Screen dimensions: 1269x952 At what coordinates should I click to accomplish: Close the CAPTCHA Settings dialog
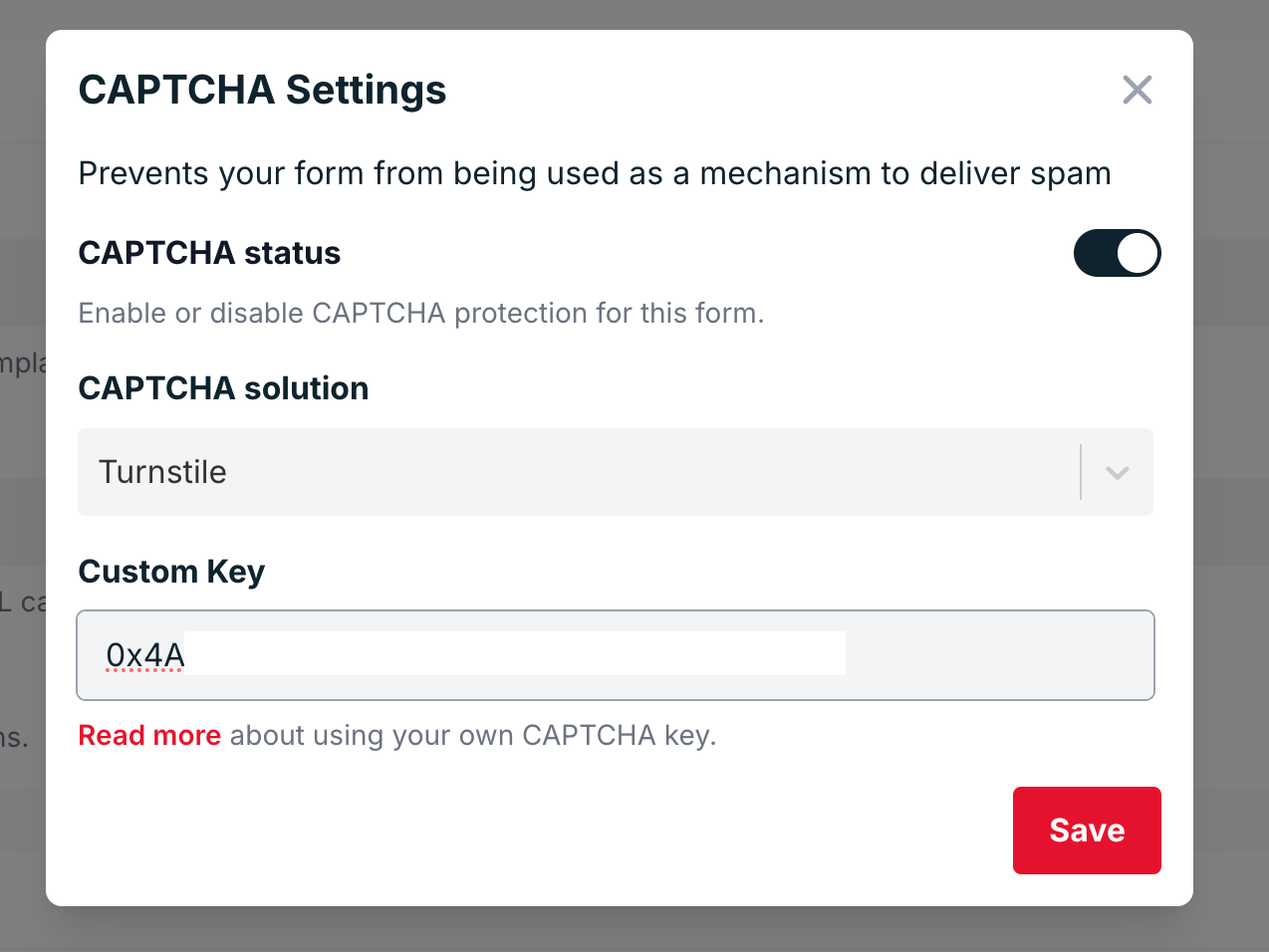(x=1137, y=90)
